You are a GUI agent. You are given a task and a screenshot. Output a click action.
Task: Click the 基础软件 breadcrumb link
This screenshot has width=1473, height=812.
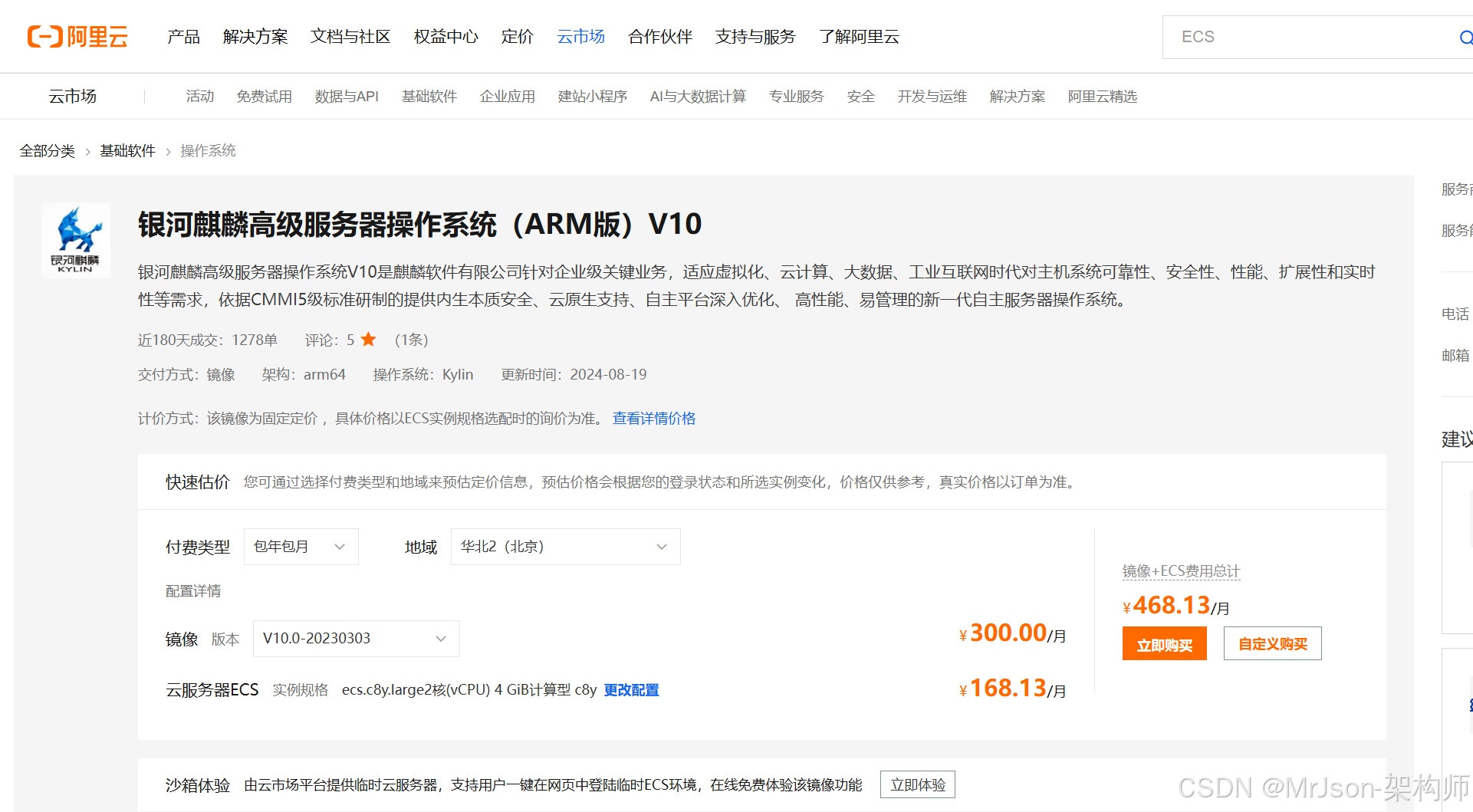(x=127, y=151)
